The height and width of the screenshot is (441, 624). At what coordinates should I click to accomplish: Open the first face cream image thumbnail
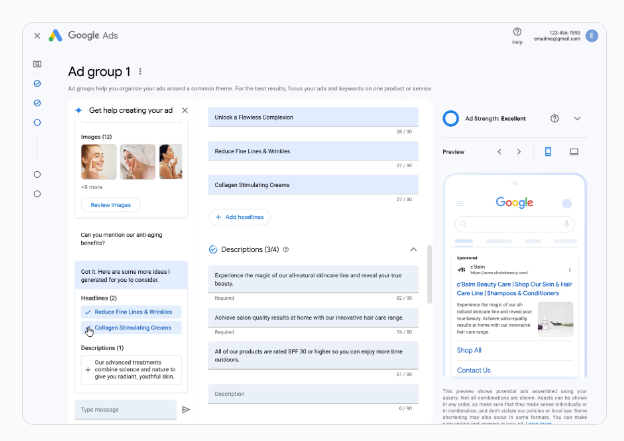99,162
